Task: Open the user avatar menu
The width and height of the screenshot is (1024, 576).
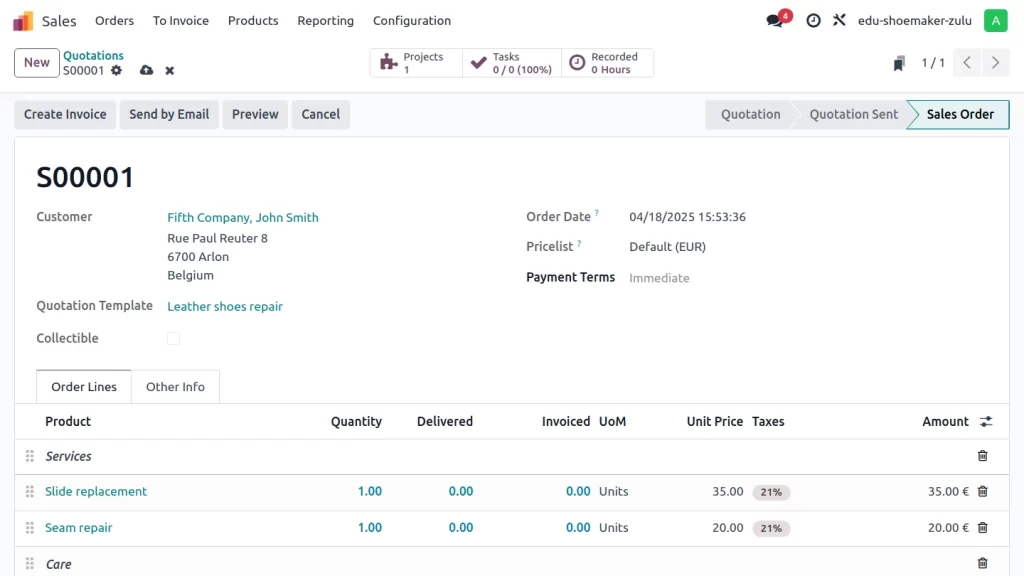Action: (995, 20)
